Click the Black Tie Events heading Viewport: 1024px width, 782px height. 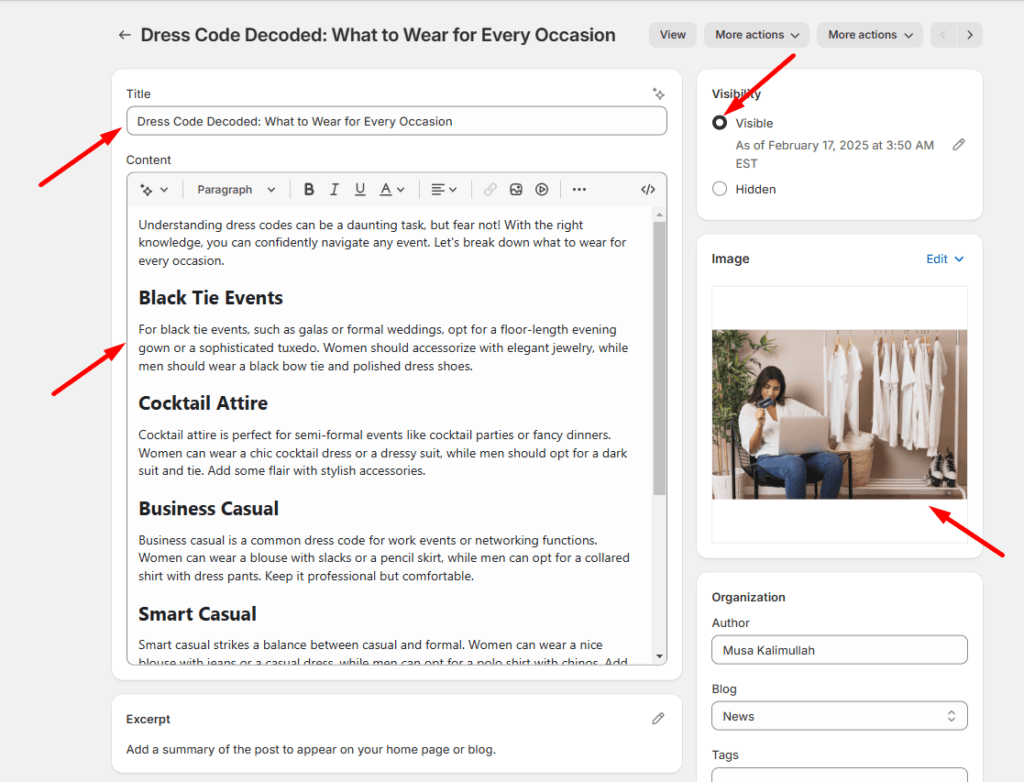pos(210,298)
